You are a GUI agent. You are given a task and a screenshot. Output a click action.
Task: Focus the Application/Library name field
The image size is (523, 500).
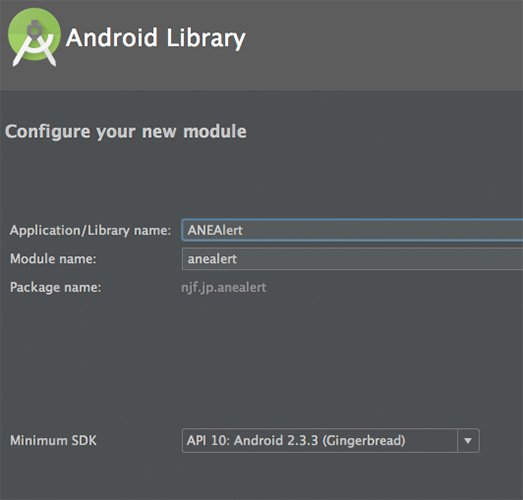coord(352,230)
